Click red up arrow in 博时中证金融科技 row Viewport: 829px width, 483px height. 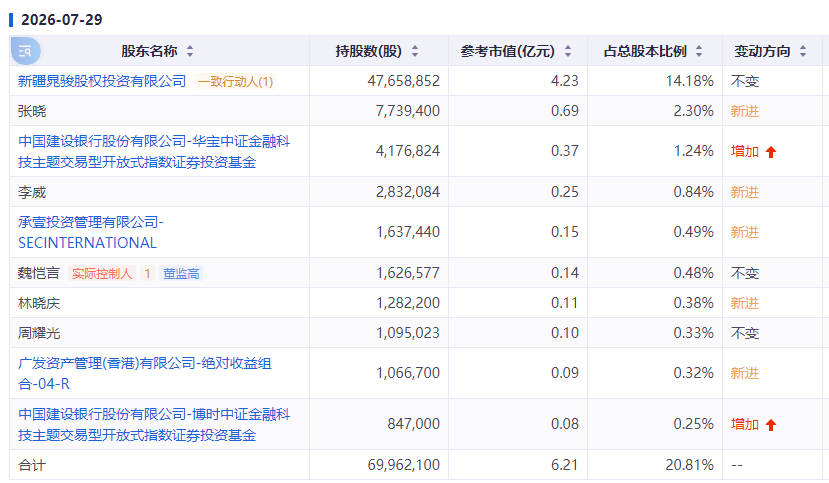point(771,425)
